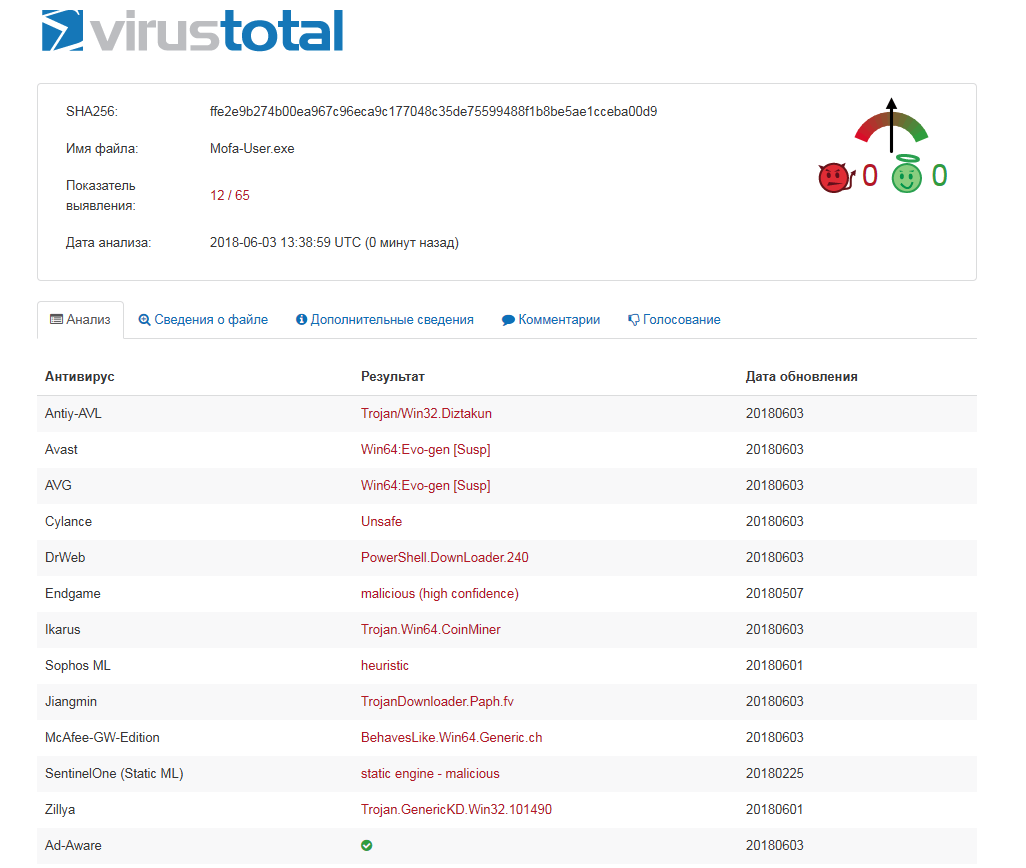Click the Antiy-AVL antivirus name

click(73, 413)
